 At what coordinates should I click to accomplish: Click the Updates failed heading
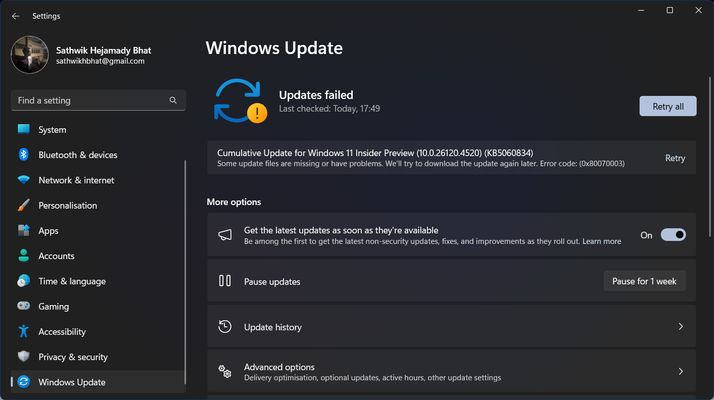pyautogui.click(x=316, y=95)
